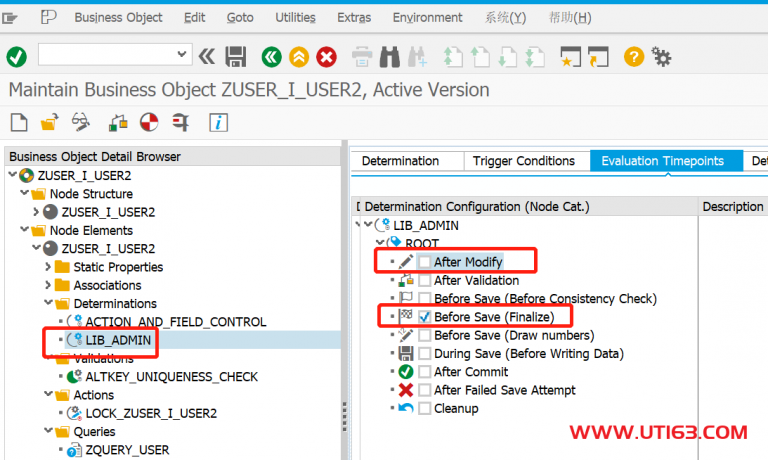Image resolution: width=768 pixels, height=460 pixels.
Task: Click the green Back arrow icon
Action: (270, 56)
